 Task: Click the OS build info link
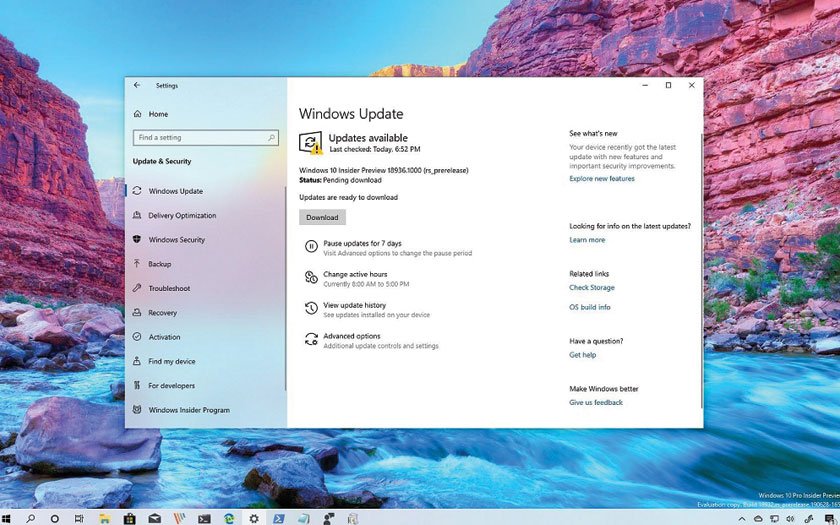[x=590, y=307]
